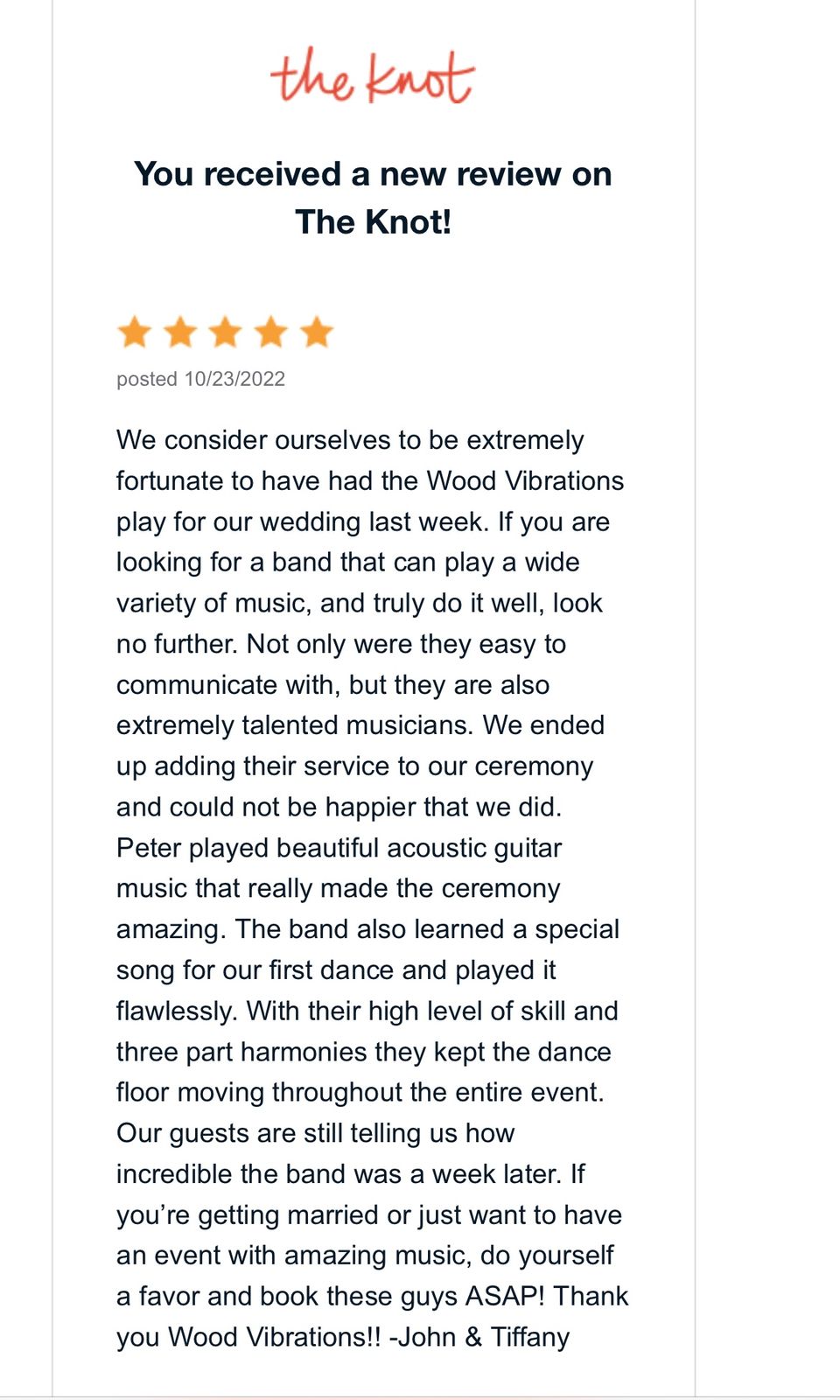Click the "You received a new review" heading
This screenshot has width=840, height=1400.
tap(373, 174)
